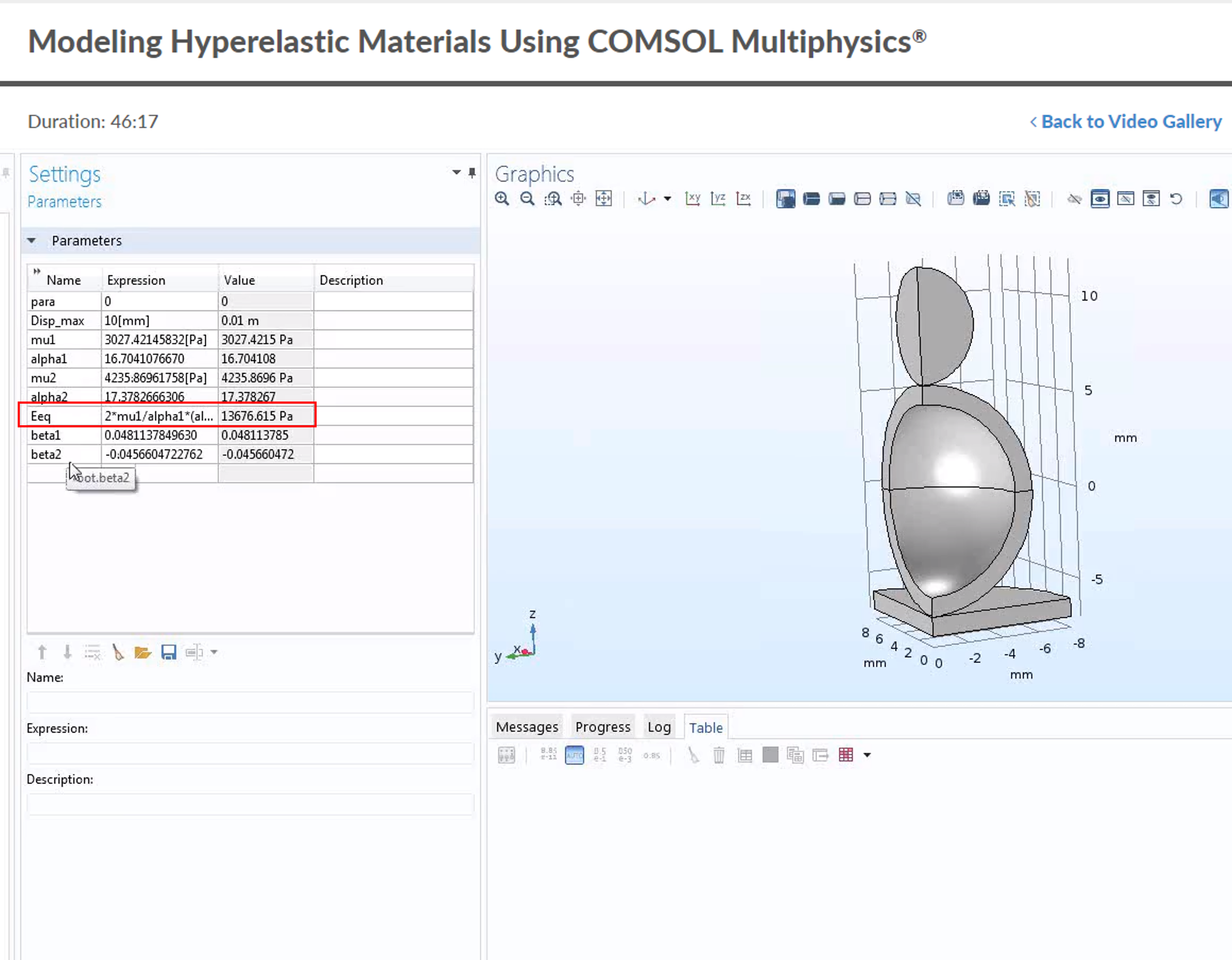Image resolution: width=1232 pixels, height=960 pixels.
Task: Load parameters from file with folder icon
Action: pos(143,653)
